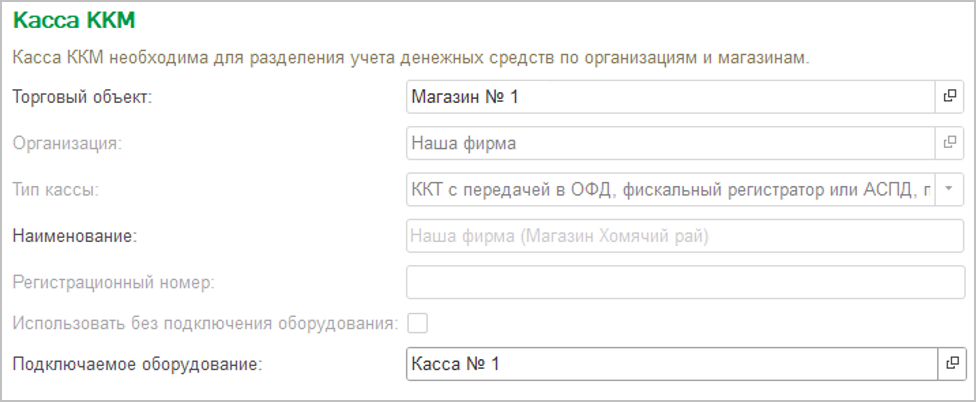Click the Использовать без подключения оборудования label
Viewport: 976px width, 402px height.
[206, 323]
